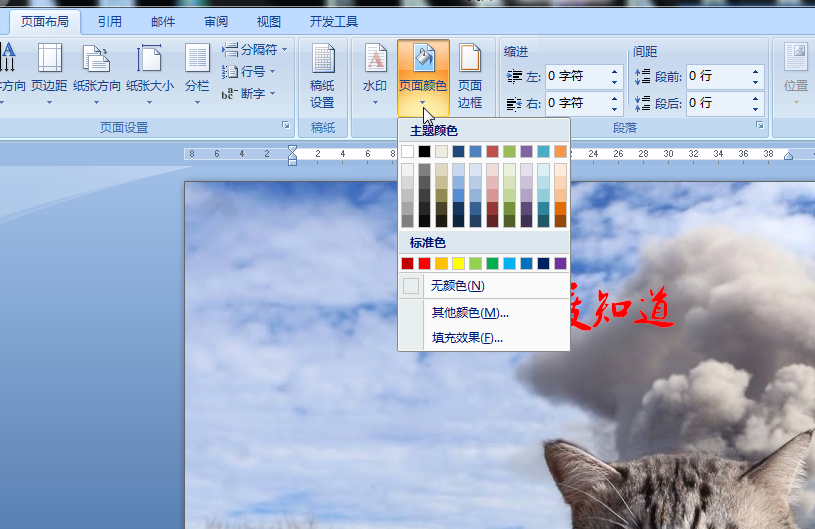
Task: Open the 纸张方向 orientation tool
Action: click(x=97, y=72)
